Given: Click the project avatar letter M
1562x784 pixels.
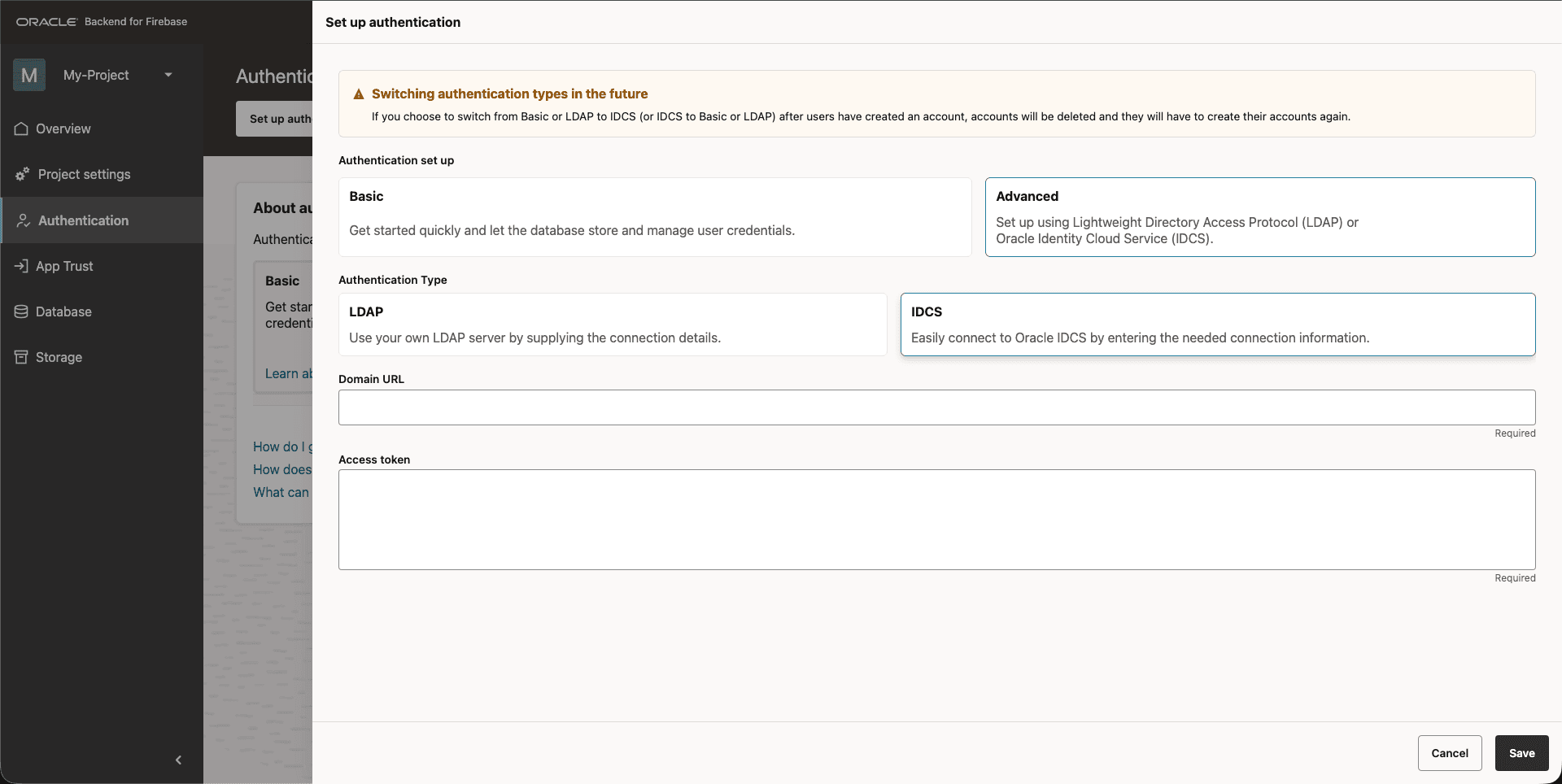Looking at the screenshot, I should click(29, 75).
